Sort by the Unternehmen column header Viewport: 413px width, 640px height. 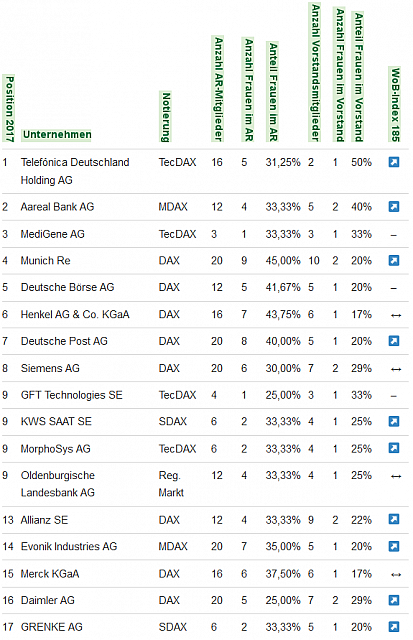click(57, 134)
